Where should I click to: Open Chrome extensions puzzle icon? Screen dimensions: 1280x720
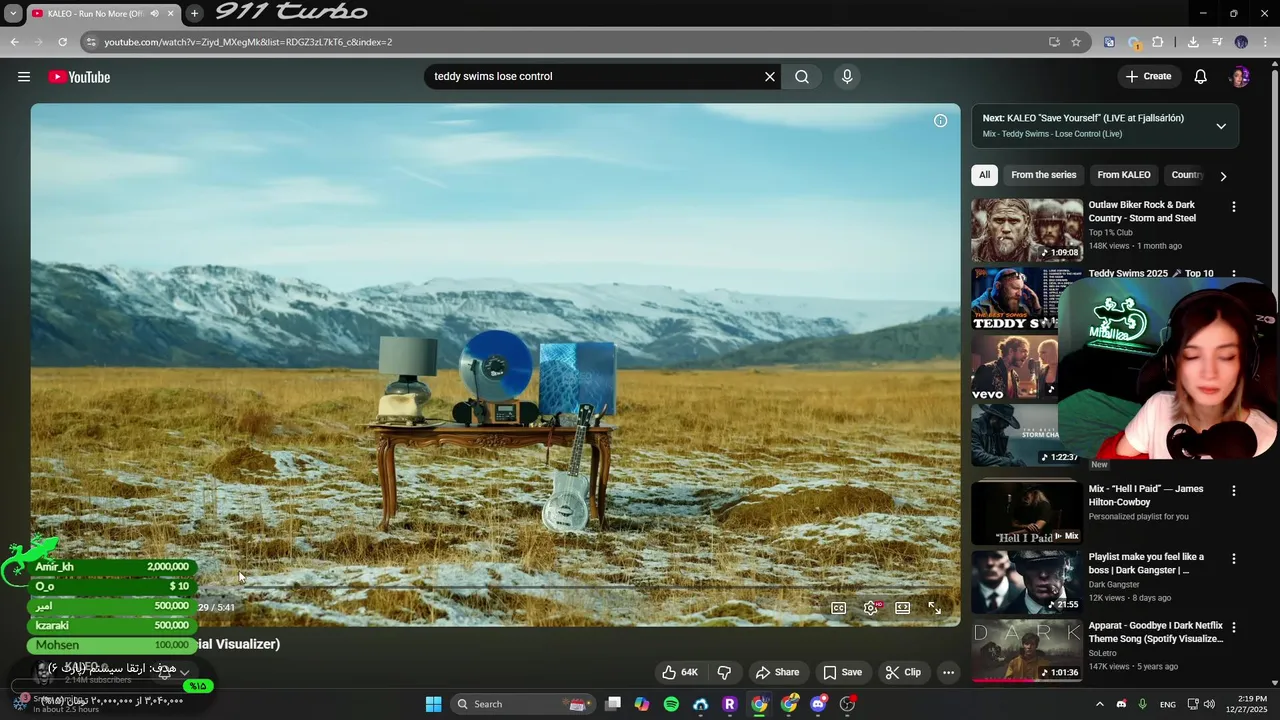pos(1158,42)
